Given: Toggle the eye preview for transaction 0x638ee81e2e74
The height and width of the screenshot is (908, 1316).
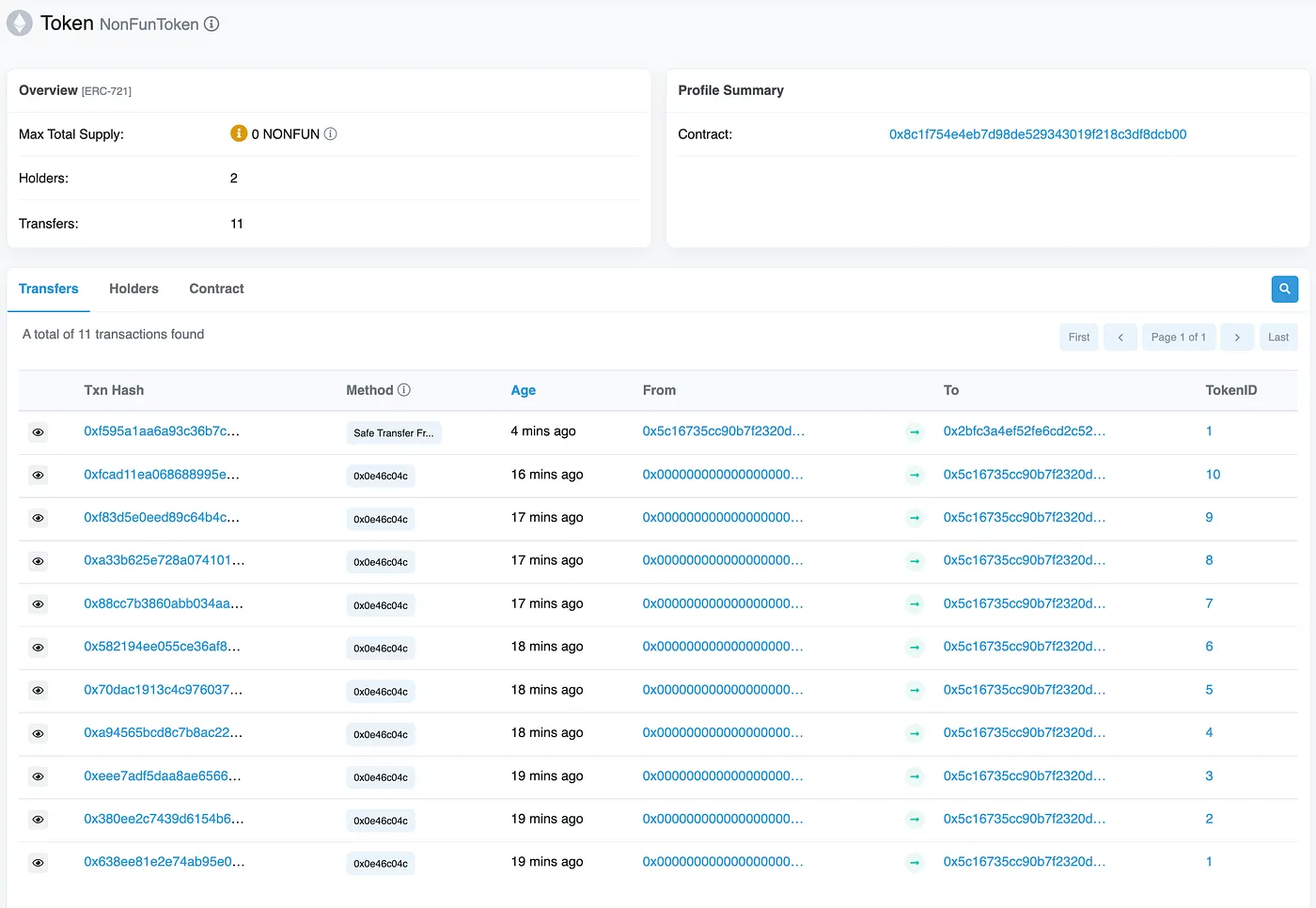Looking at the screenshot, I should click(x=38, y=863).
